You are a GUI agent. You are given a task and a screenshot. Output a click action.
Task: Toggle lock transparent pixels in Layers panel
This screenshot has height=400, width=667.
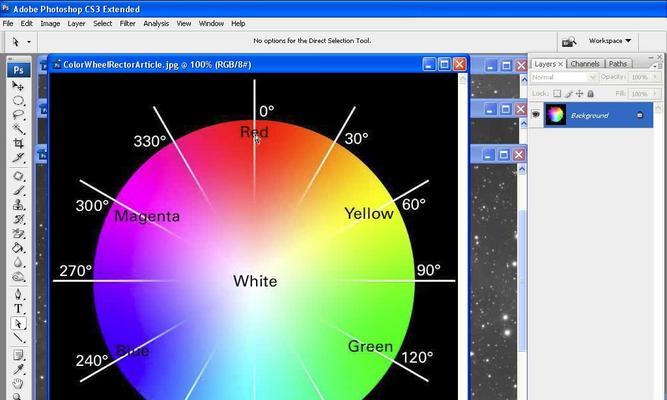557,94
